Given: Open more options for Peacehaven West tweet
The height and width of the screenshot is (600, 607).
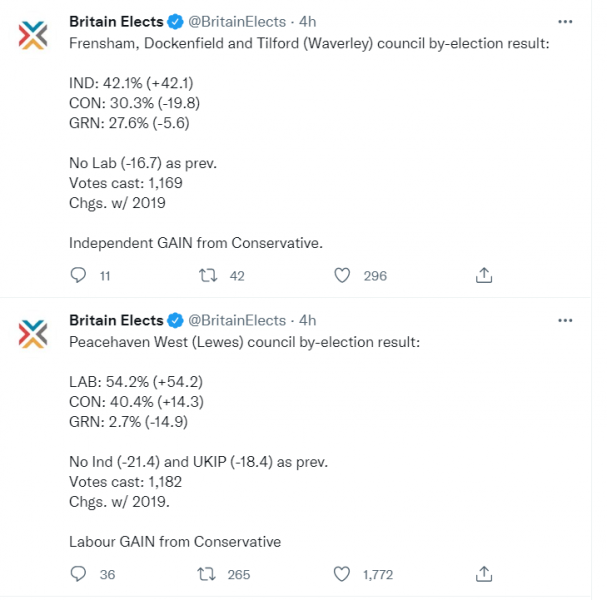Looking at the screenshot, I should [565, 320].
